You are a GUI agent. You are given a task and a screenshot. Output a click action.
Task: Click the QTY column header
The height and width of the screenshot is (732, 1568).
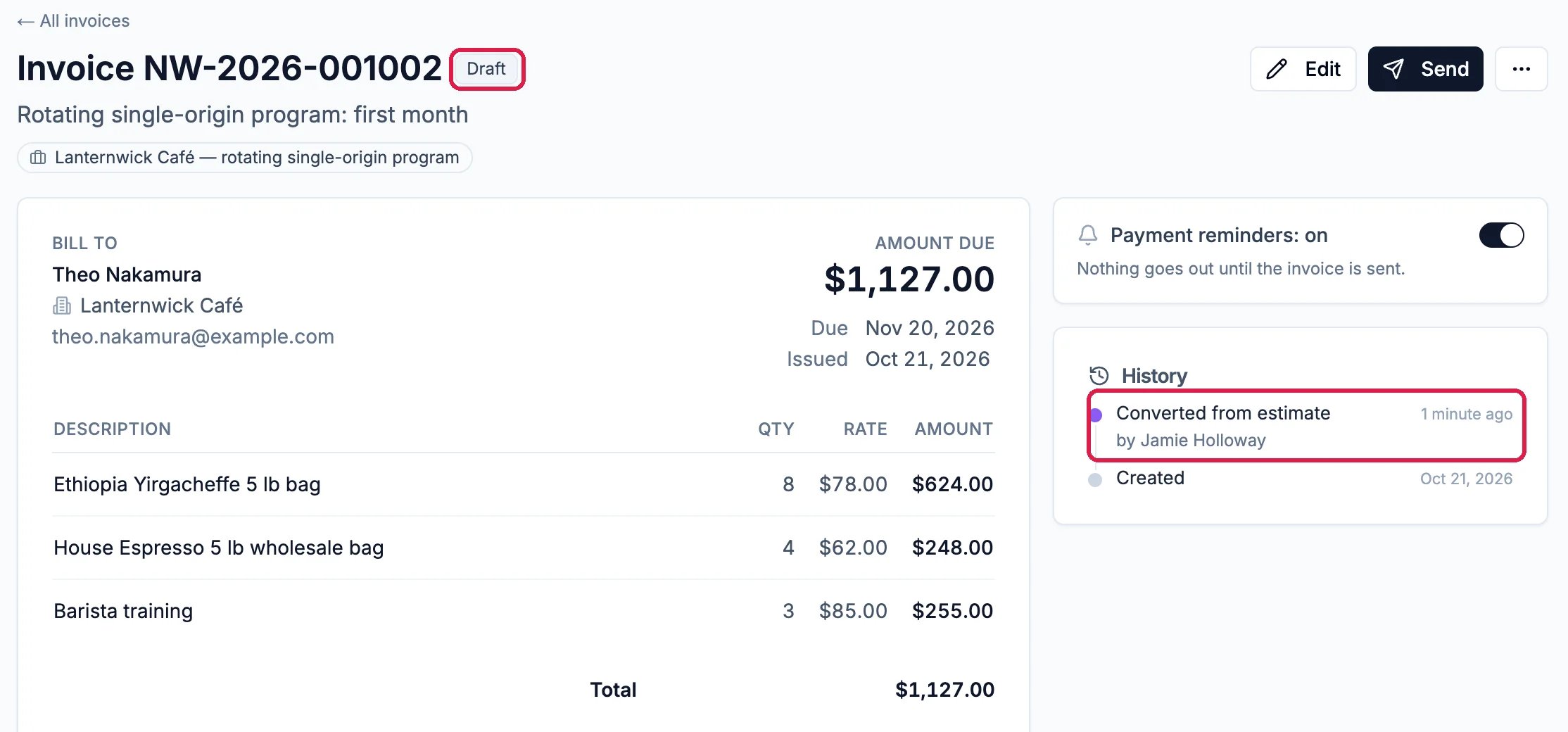point(776,429)
